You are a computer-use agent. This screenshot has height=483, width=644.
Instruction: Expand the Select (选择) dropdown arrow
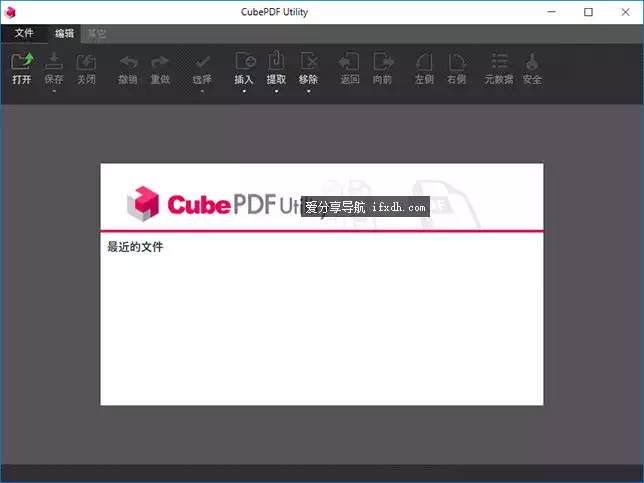tap(202, 91)
